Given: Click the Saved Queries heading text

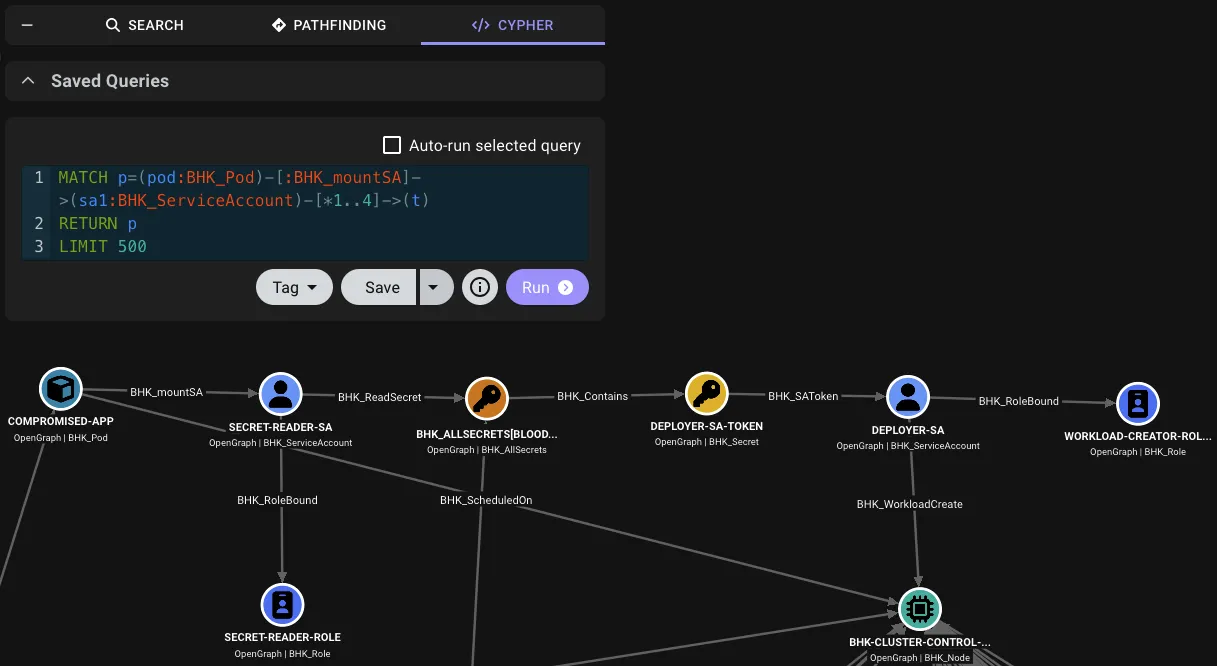Looking at the screenshot, I should [x=110, y=81].
